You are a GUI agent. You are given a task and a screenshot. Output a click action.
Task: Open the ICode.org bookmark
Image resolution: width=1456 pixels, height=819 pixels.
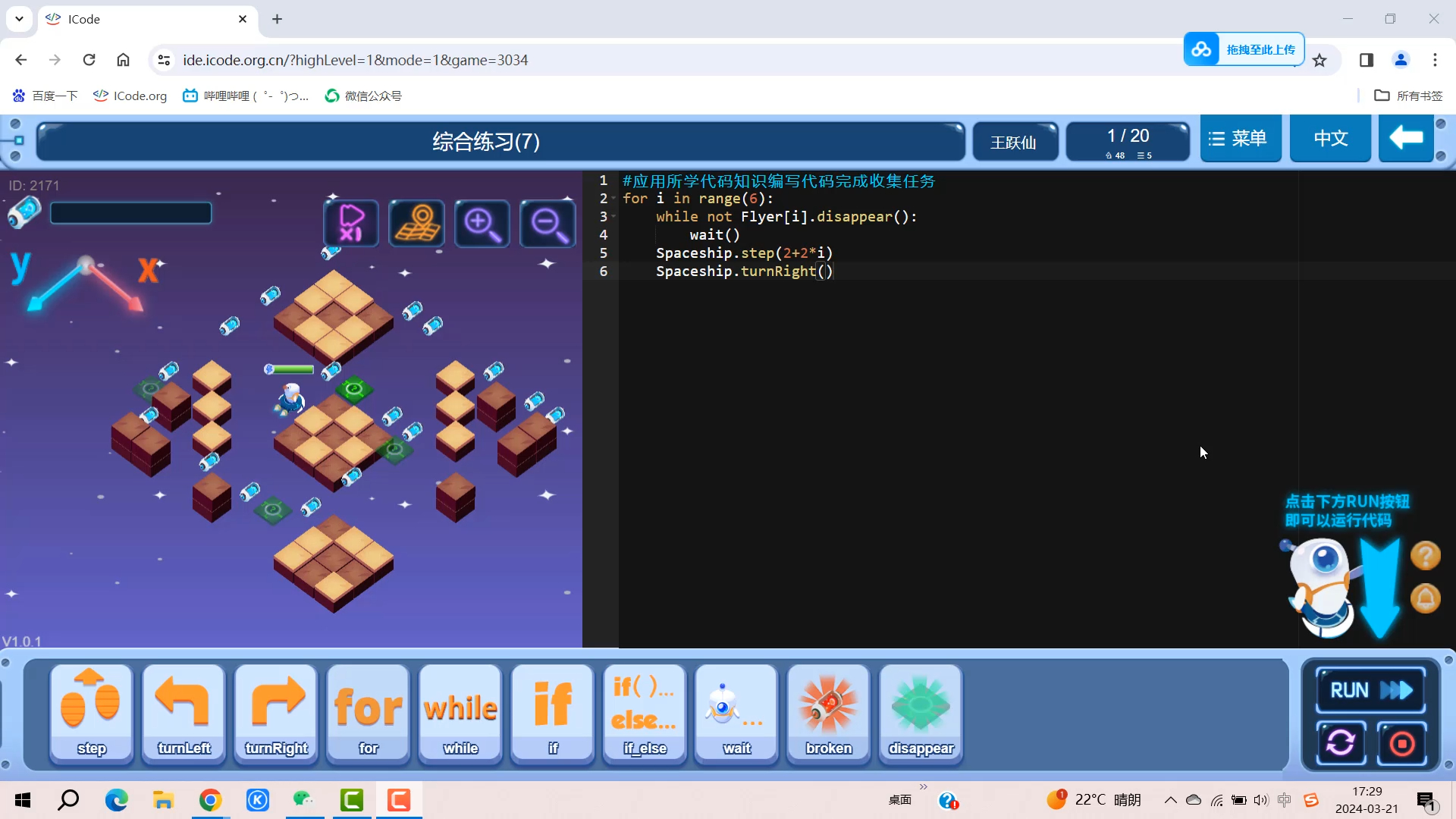click(130, 96)
